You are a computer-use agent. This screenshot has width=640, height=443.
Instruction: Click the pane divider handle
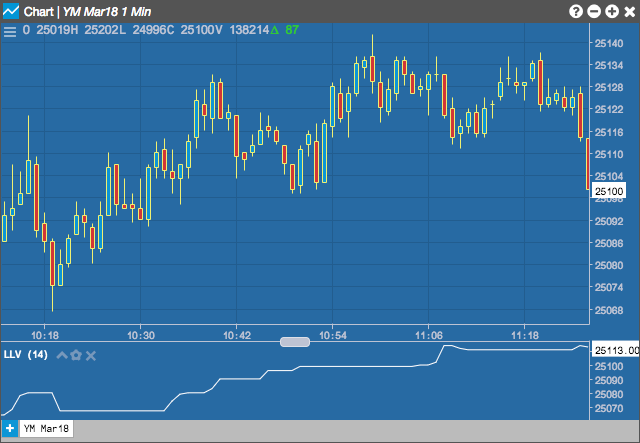pyautogui.click(x=295, y=342)
